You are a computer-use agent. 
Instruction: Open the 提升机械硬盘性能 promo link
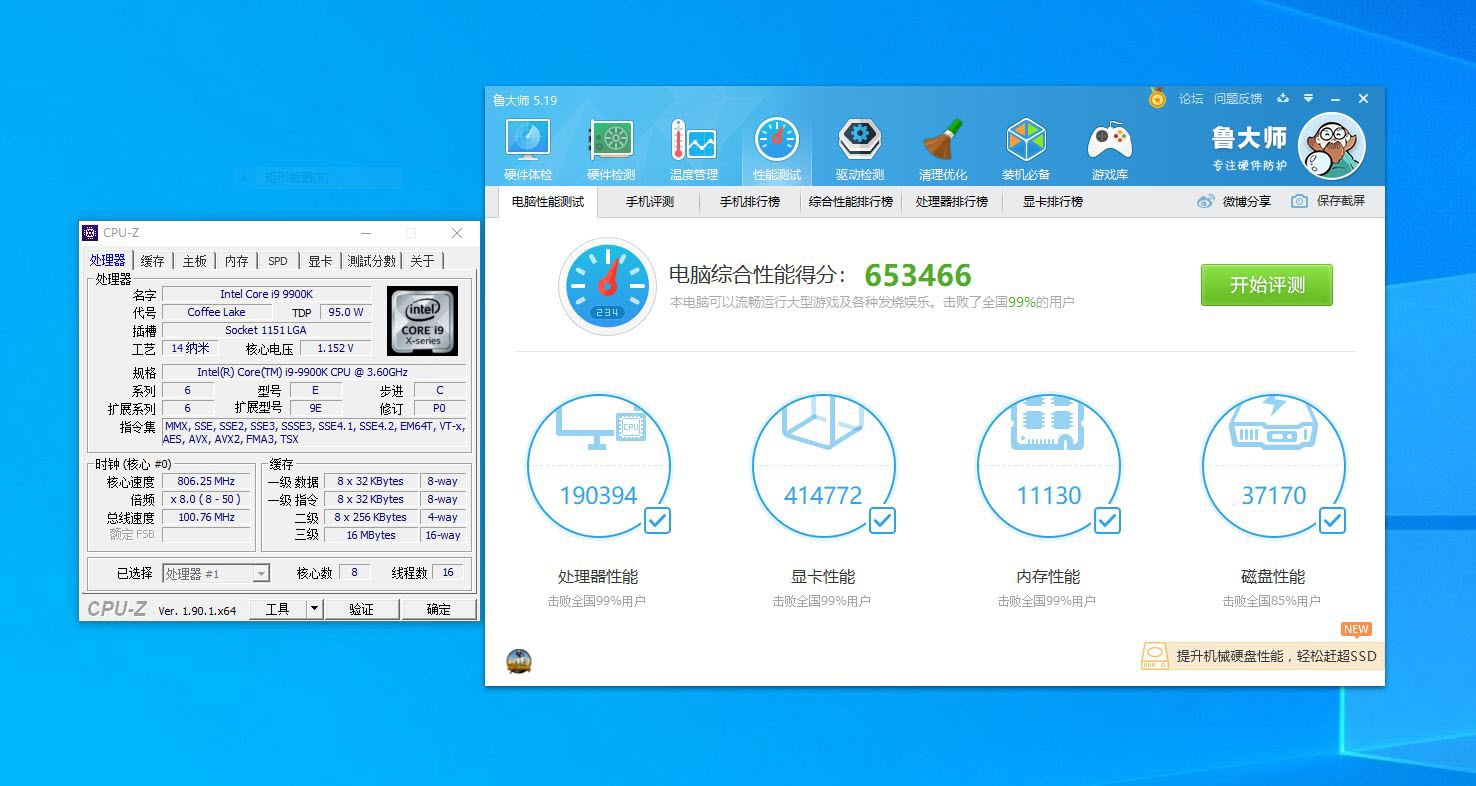(1277, 656)
